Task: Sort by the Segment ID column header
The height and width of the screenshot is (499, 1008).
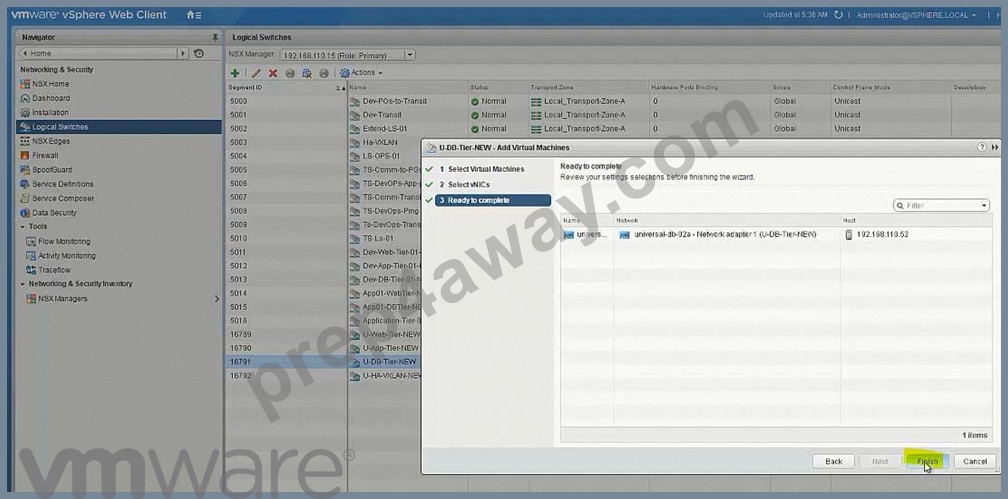Action: (287, 87)
